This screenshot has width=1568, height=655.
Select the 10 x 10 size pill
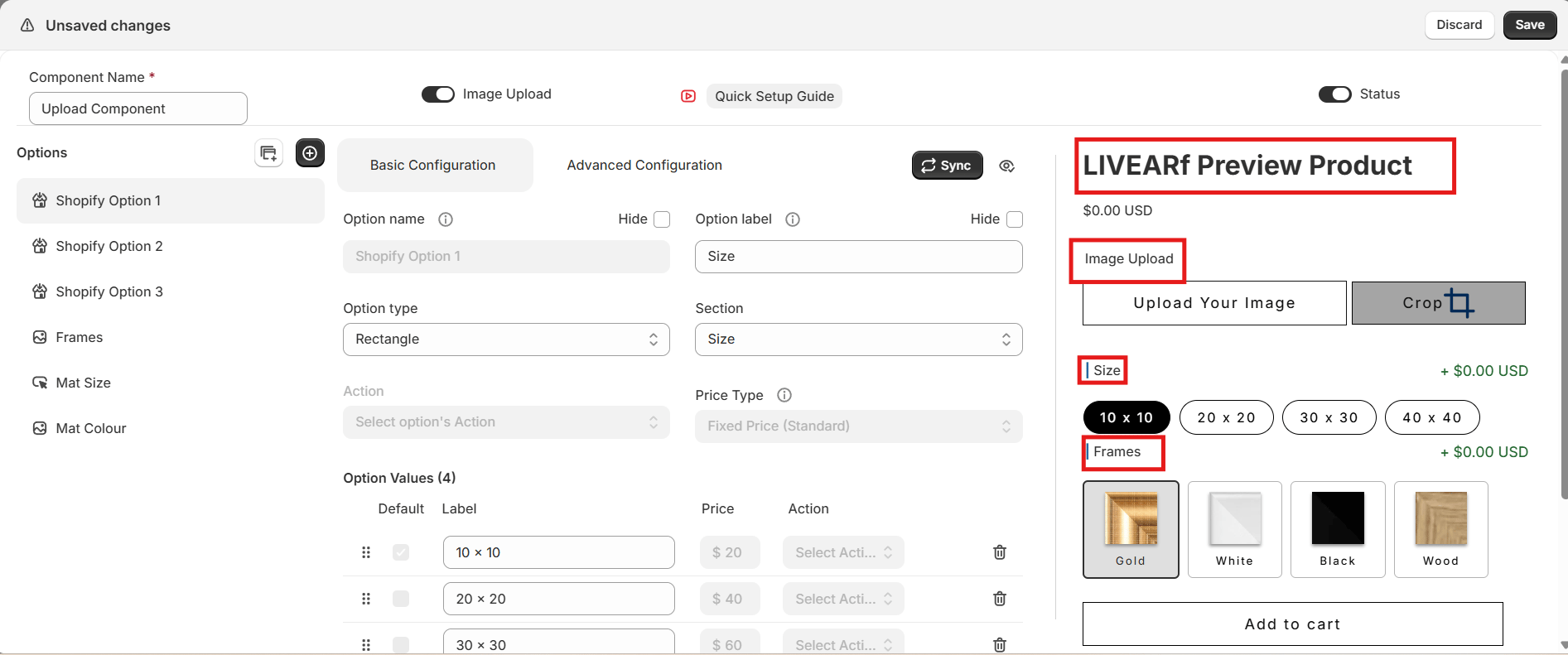[x=1127, y=417]
